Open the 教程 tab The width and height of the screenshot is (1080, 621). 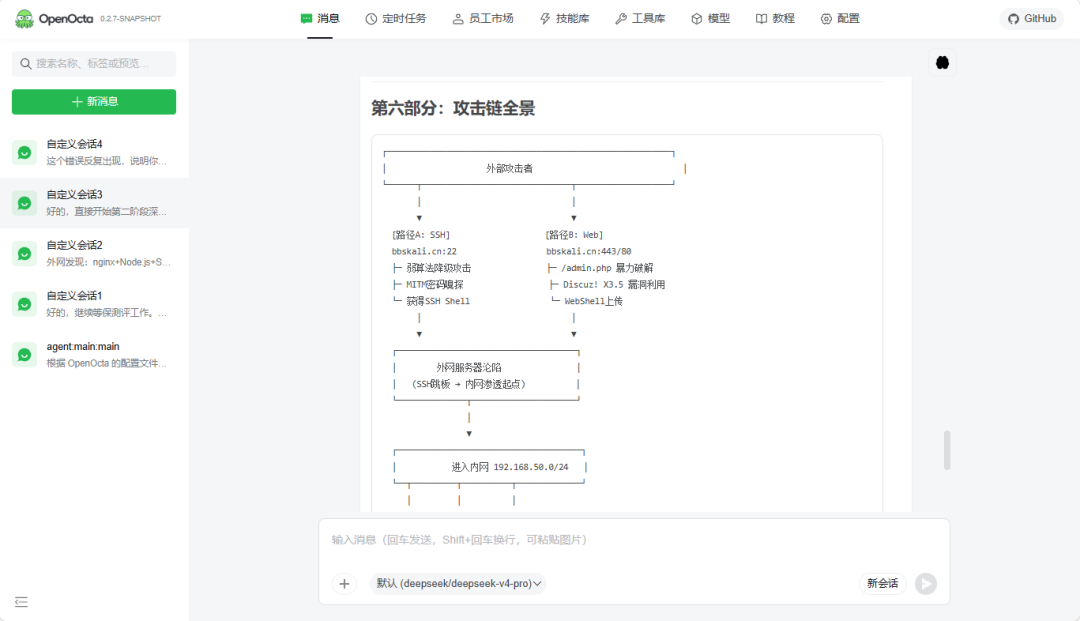[x=775, y=19]
